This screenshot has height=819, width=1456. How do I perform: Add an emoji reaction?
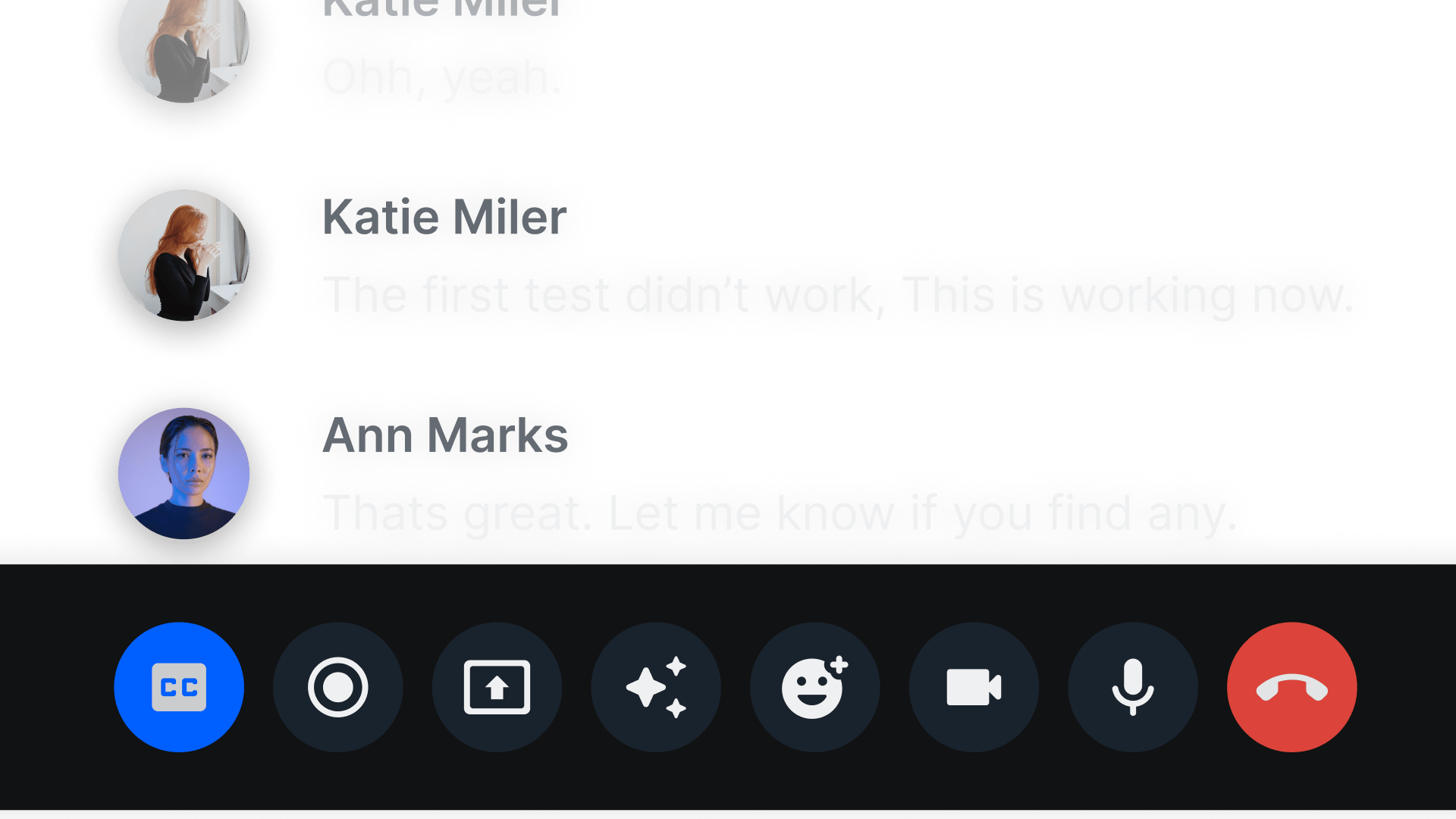point(814,687)
